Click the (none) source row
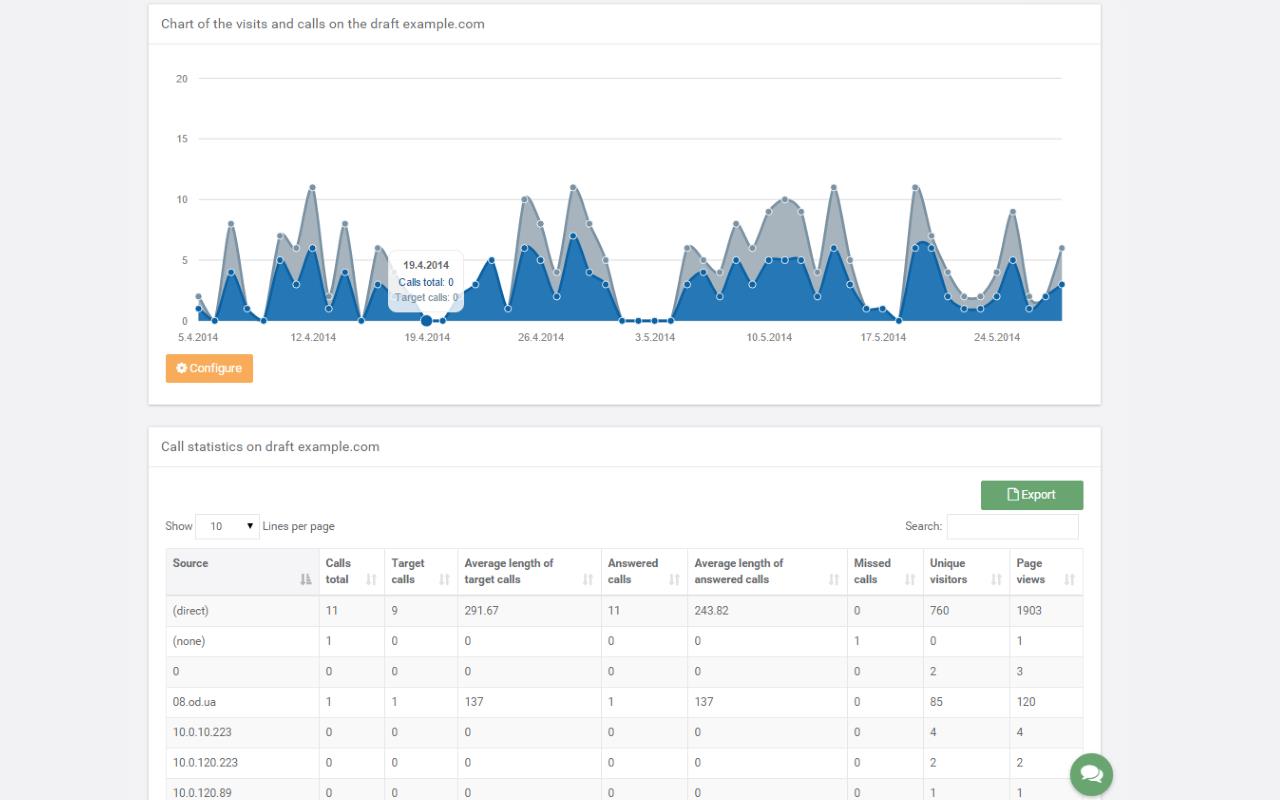The height and width of the screenshot is (800, 1280). coord(189,641)
